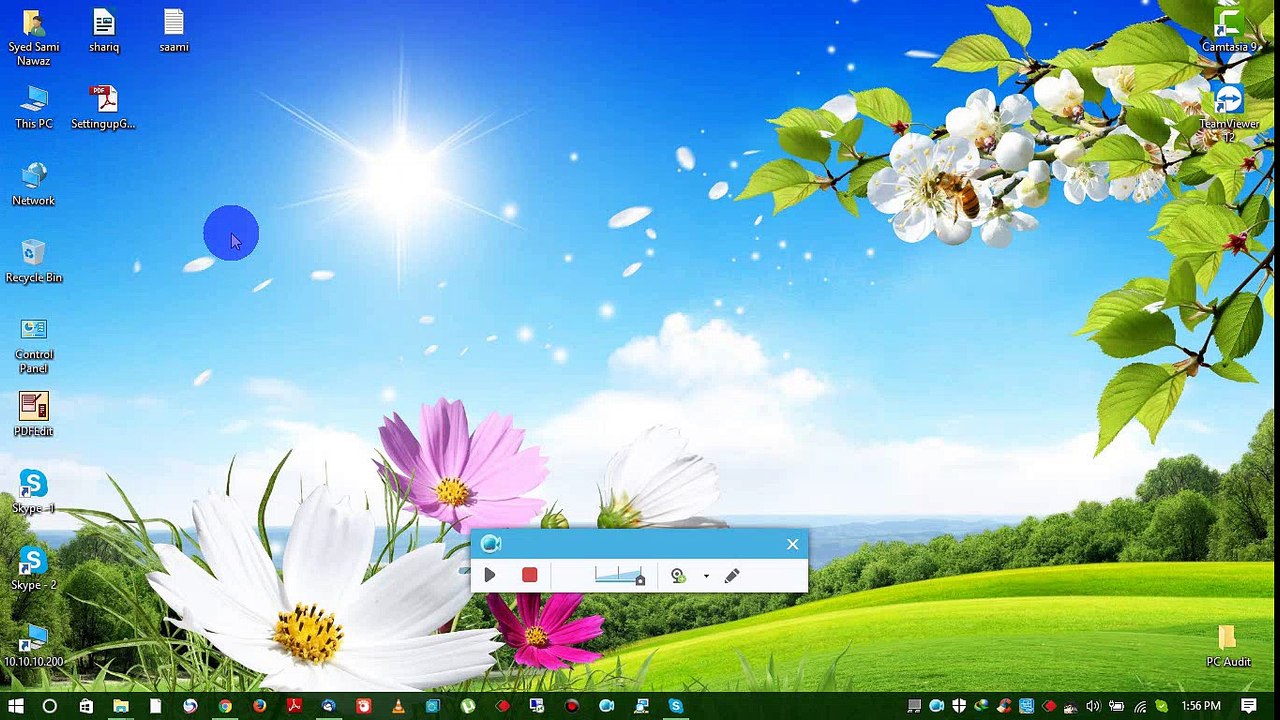
Task: Open VLC media player from taskbar
Action: tap(399, 706)
